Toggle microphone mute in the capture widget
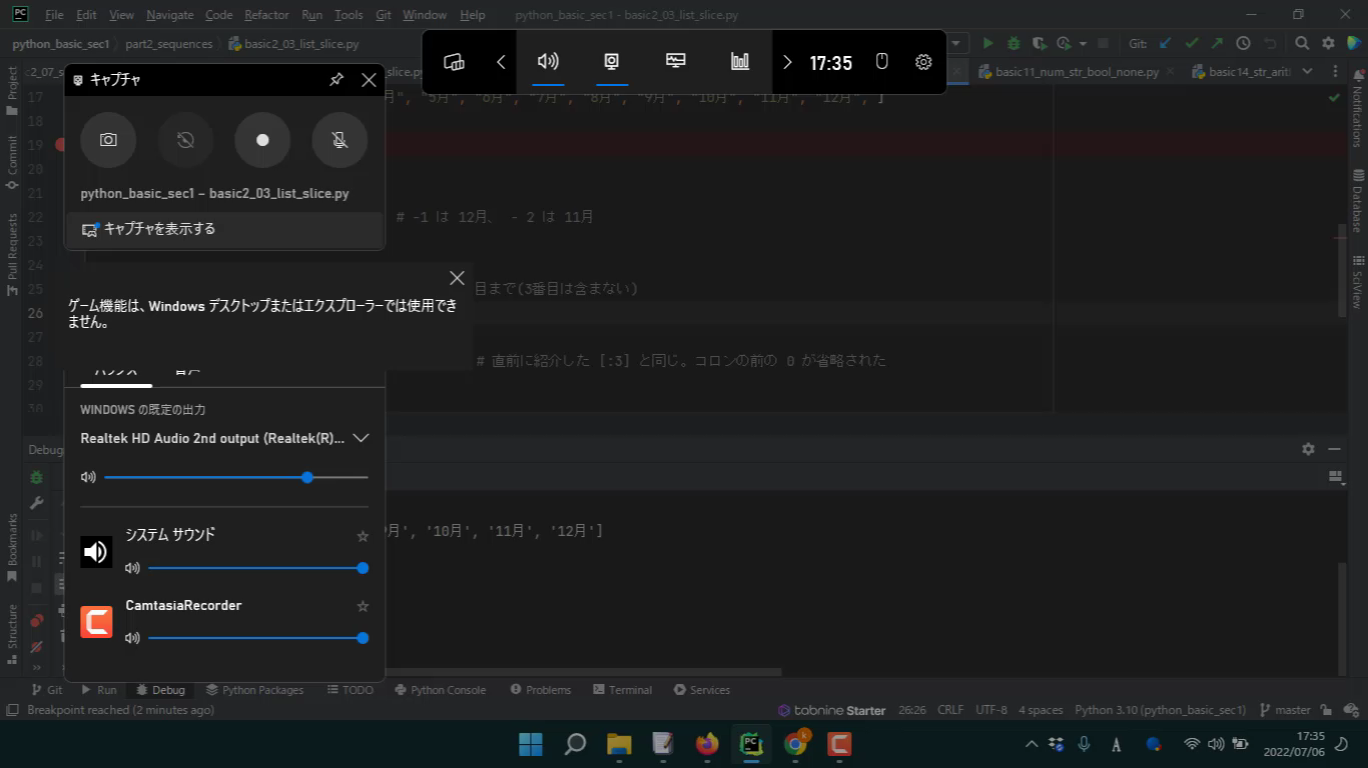Viewport: 1368px width, 768px height. (339, 140)
